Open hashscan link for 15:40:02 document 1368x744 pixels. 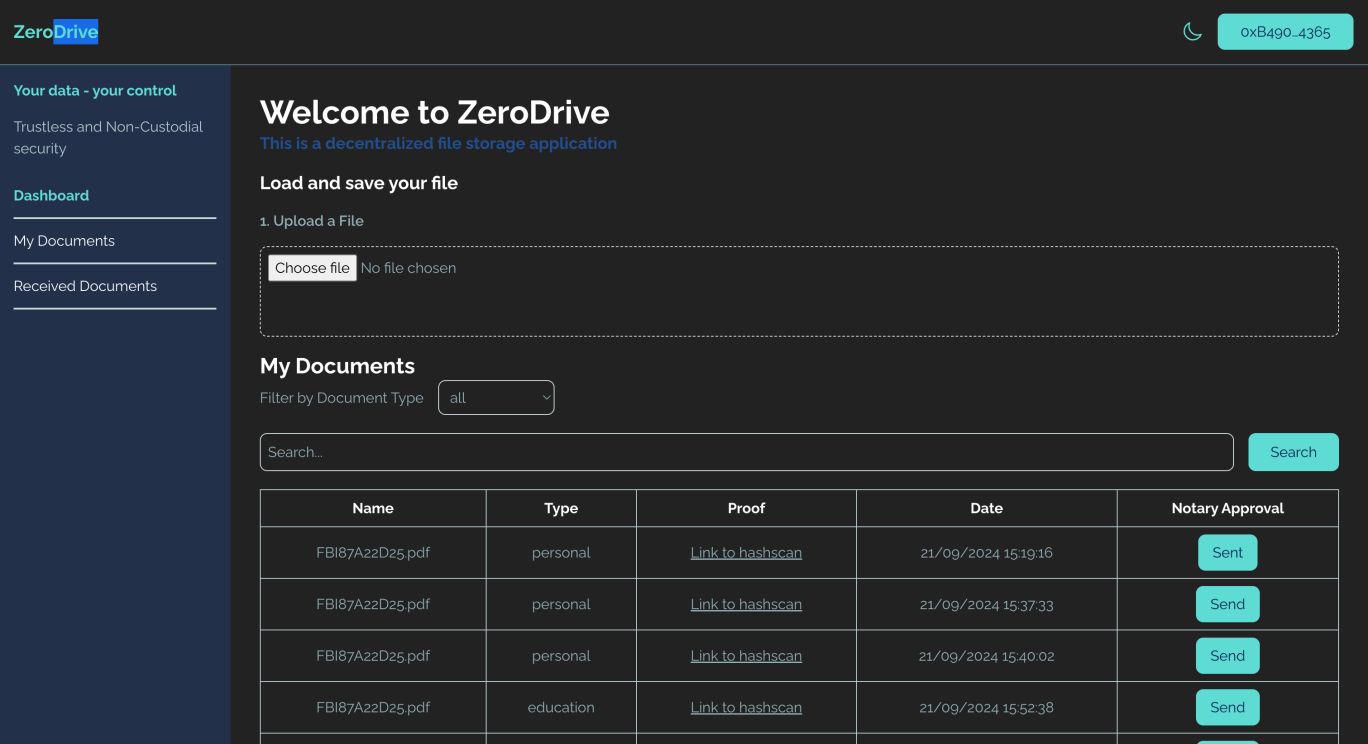[x=746, y=656]
